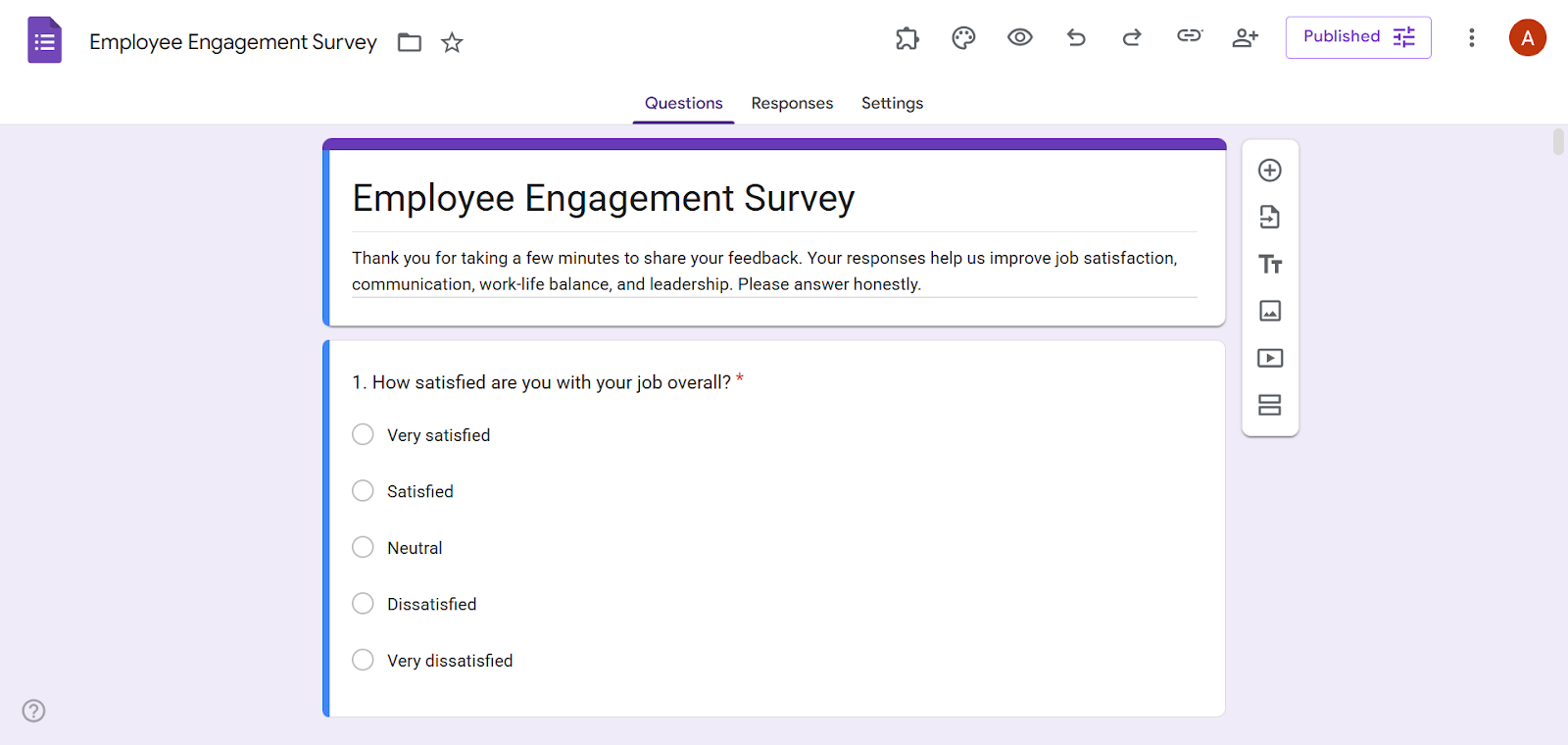
Task: Open the Published options button
Action: point(1358,37)
